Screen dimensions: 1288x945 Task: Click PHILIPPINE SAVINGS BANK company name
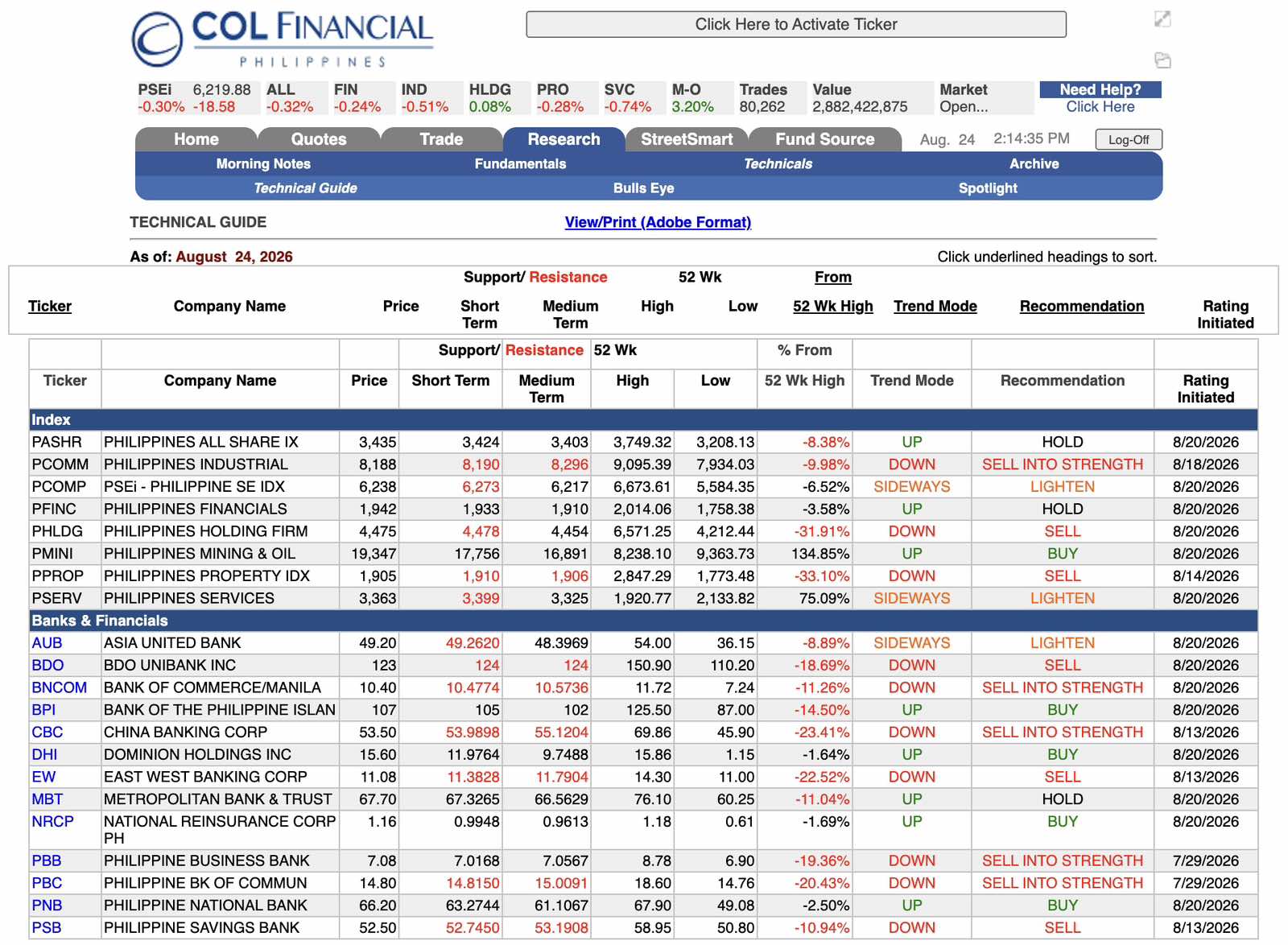tap(201, 927)
